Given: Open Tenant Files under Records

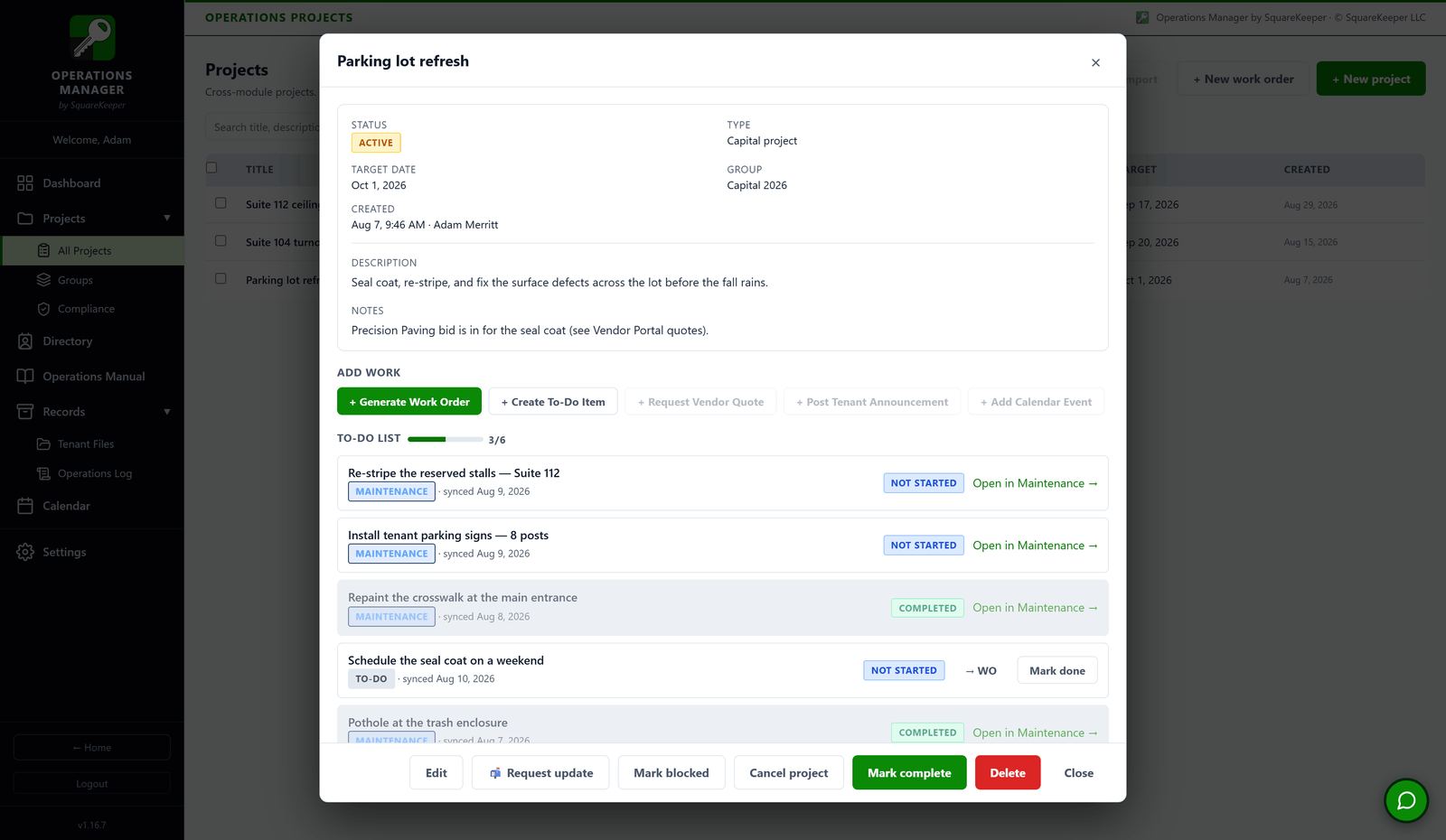Looking at the screenshot, I should click(x=92, y=444).
